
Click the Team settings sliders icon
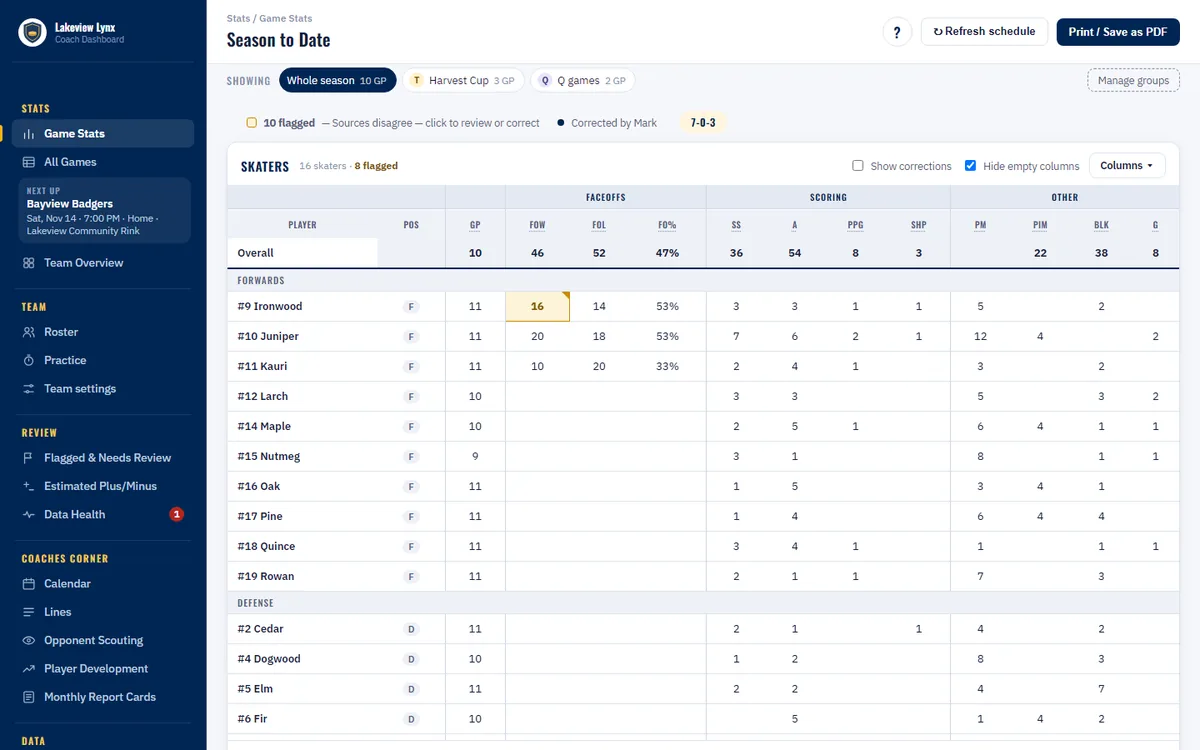(x=29, y=389)
